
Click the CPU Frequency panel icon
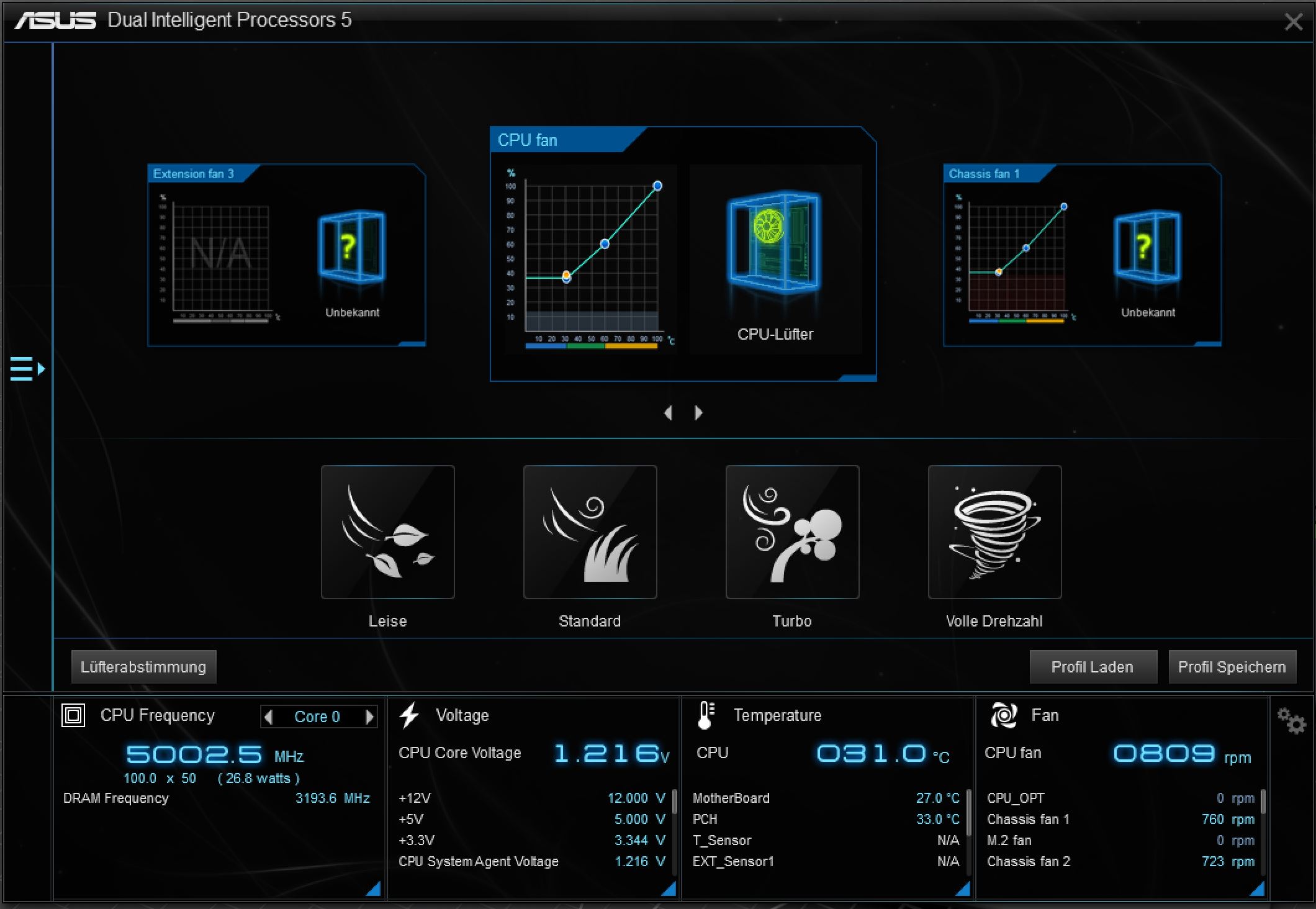coord(73,715)
